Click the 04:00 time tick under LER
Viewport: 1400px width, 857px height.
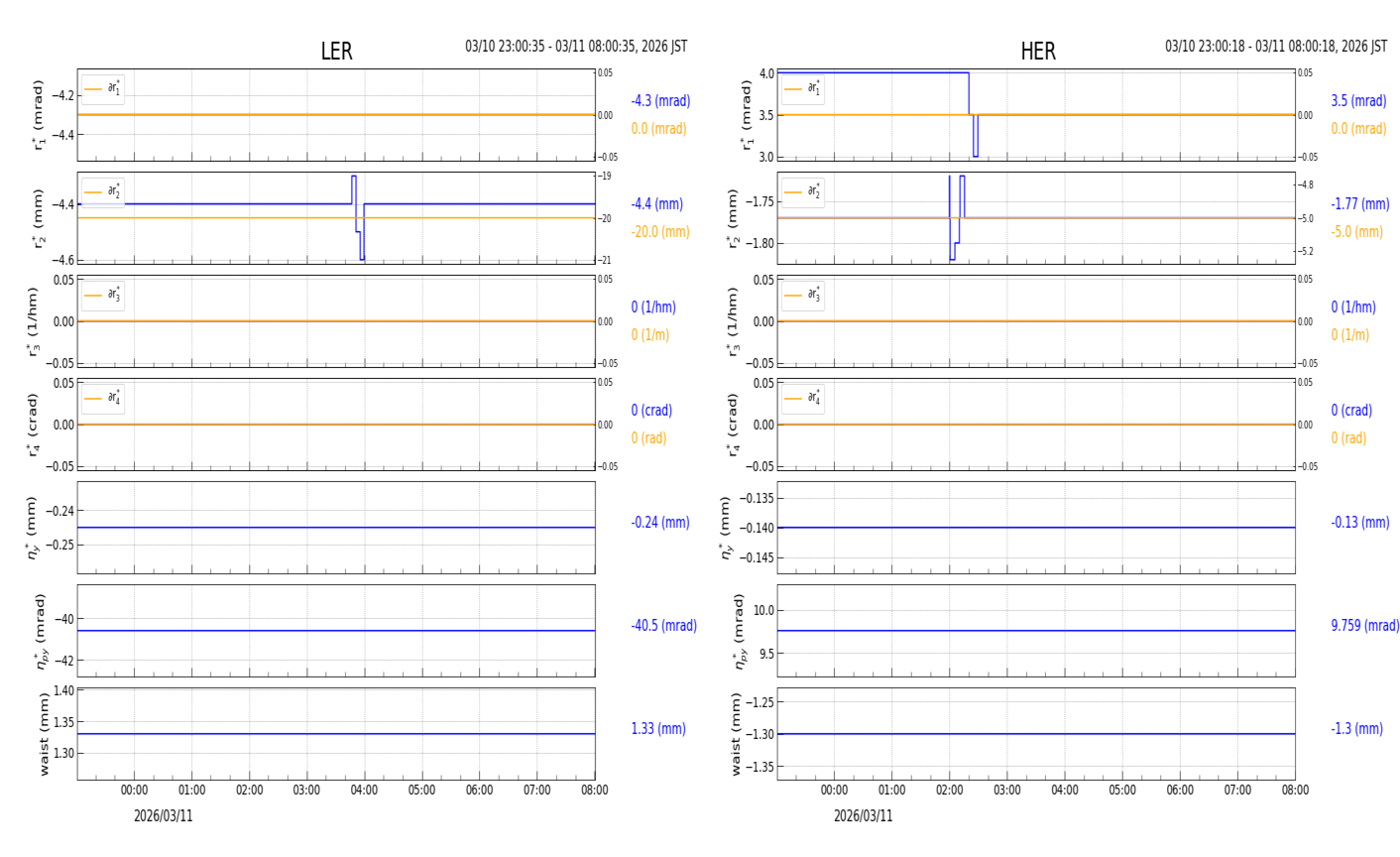point(365,791)
